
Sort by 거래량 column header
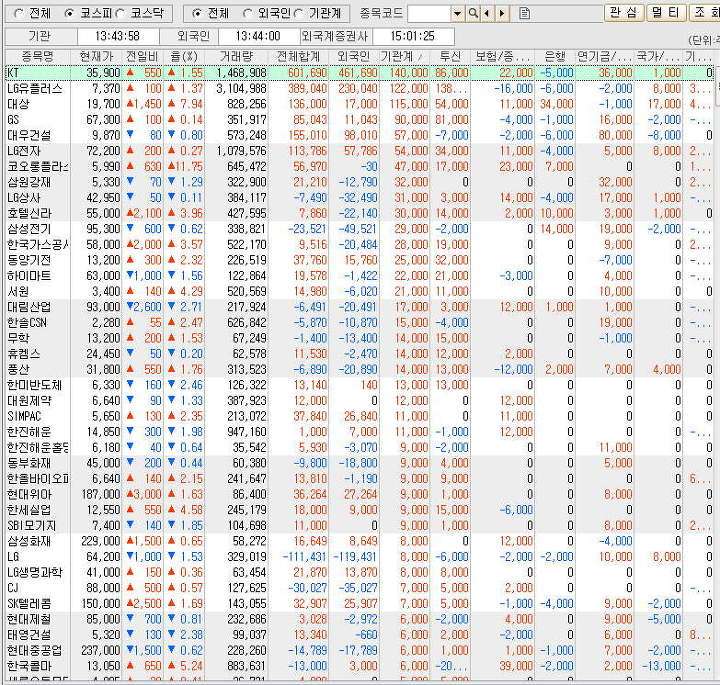236,56
